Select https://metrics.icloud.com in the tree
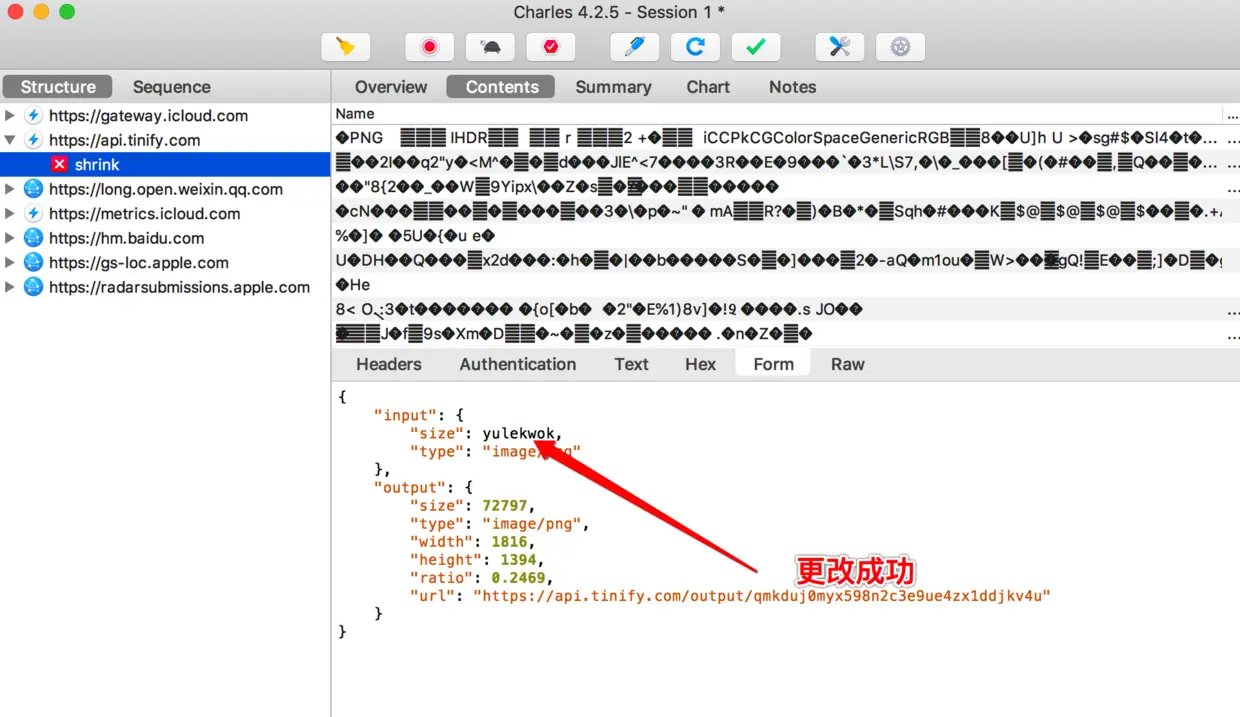 click(144, 214)
